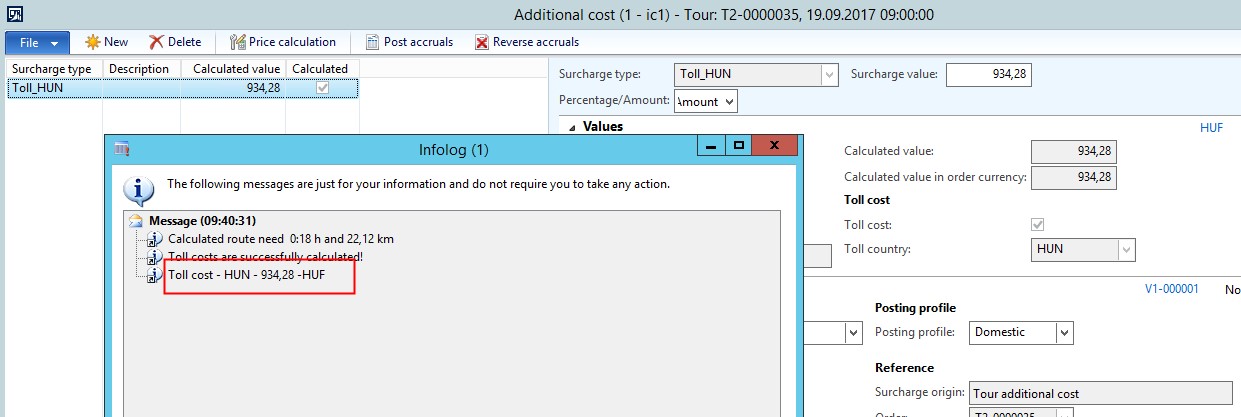Screen dimensions: 1241x417
Task: Click the Price calculation icon
Action: pyautogui.click(x=238, y=42)
